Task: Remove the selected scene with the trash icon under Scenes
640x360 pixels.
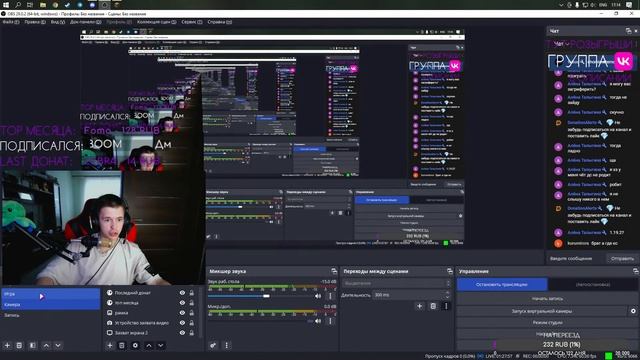Action: pos(19,345)
